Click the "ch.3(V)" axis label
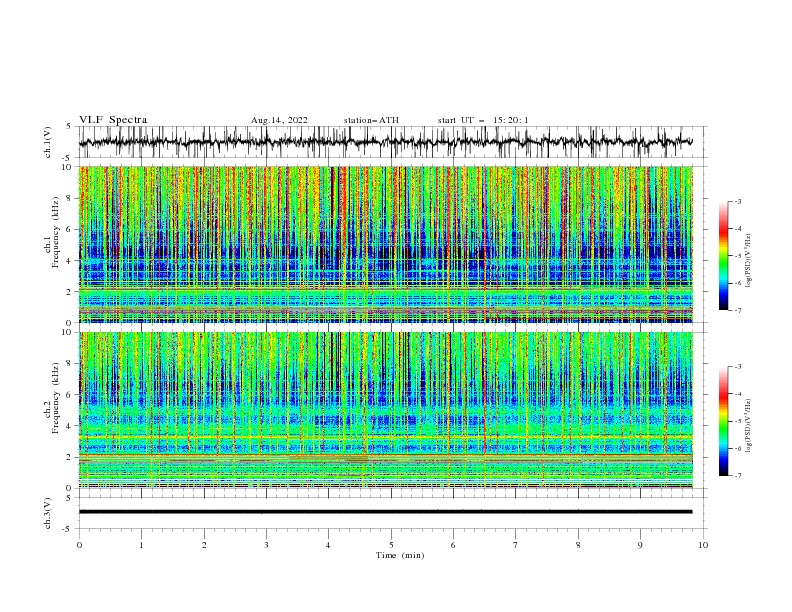The image size is (792, 612). (48, 513)
